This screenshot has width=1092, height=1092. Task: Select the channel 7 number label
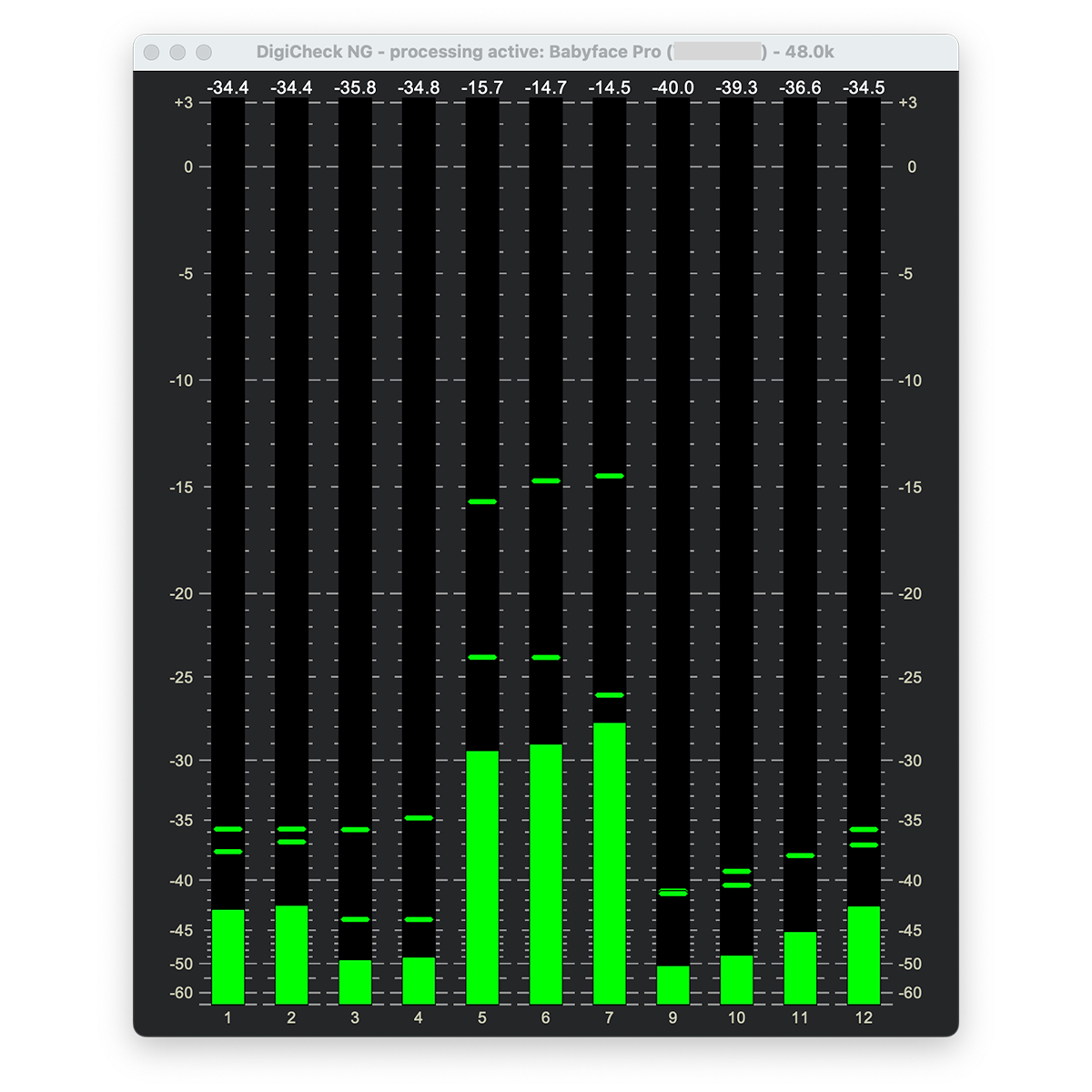click(x=609, y=1017)
